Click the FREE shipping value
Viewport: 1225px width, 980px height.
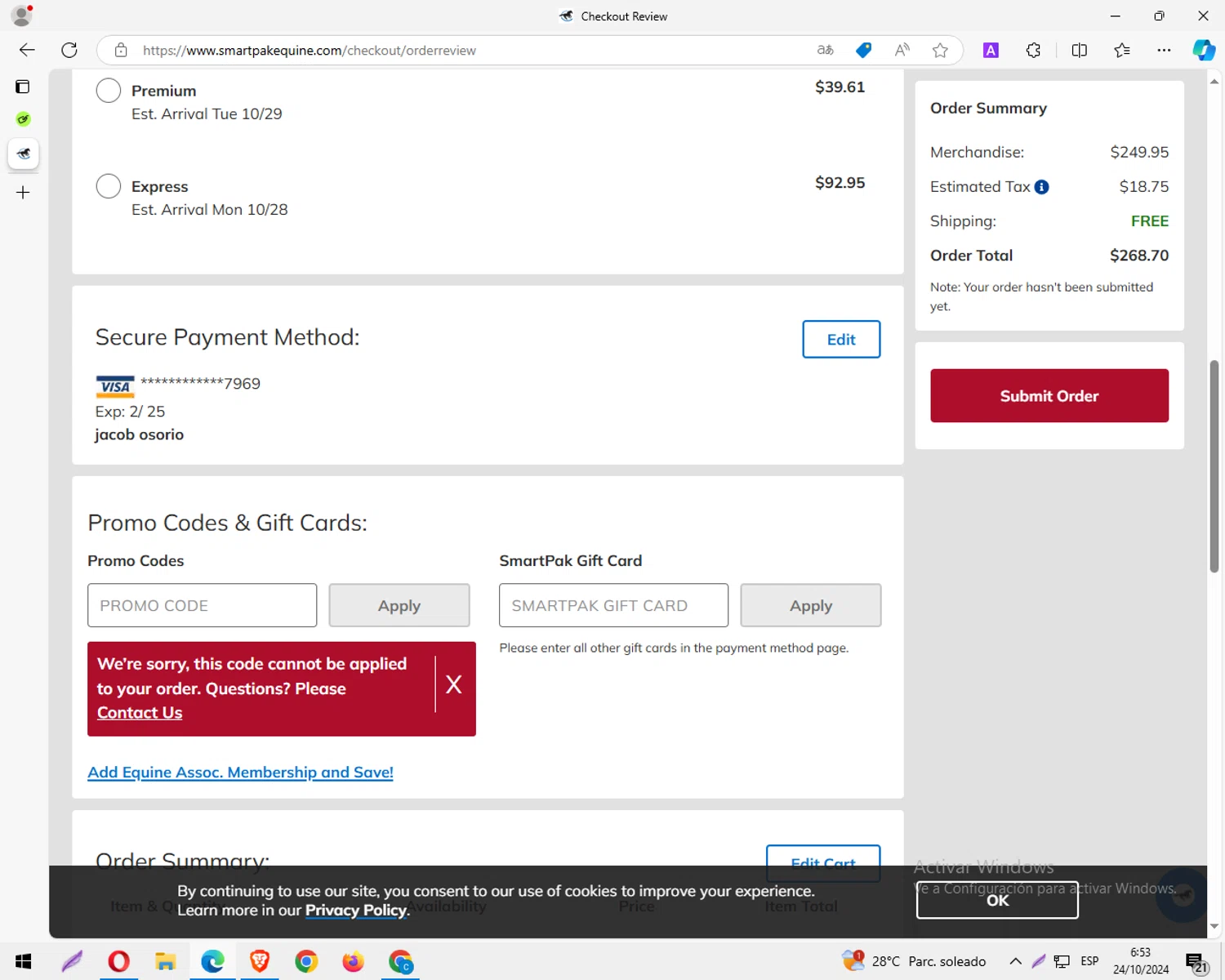click(x=1150, y=221)
